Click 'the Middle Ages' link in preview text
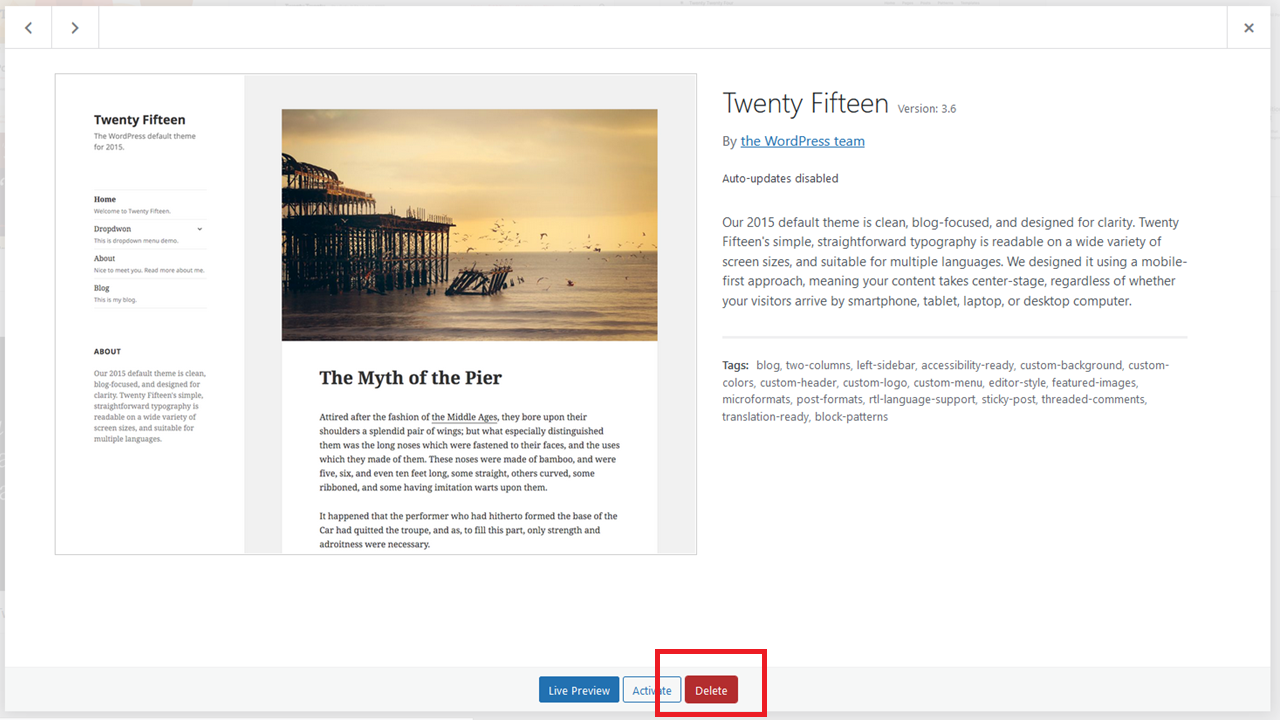This screenshot has height=720, width=1280. tap(464, 417)
